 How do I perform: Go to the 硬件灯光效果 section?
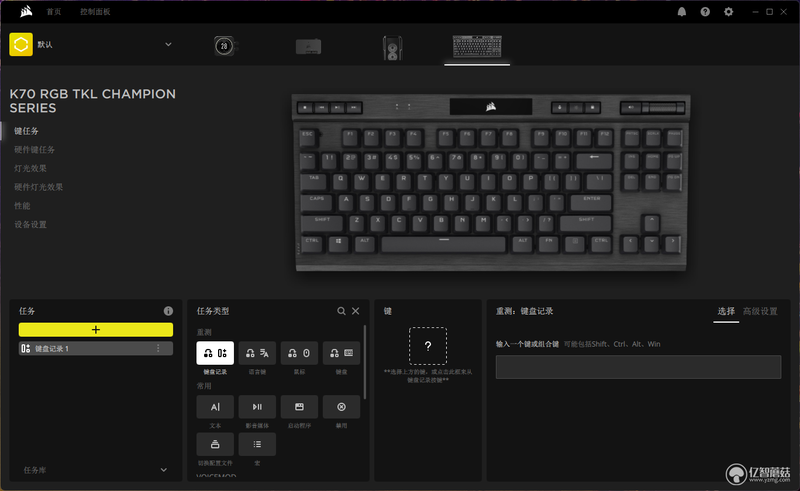(38, 187)
